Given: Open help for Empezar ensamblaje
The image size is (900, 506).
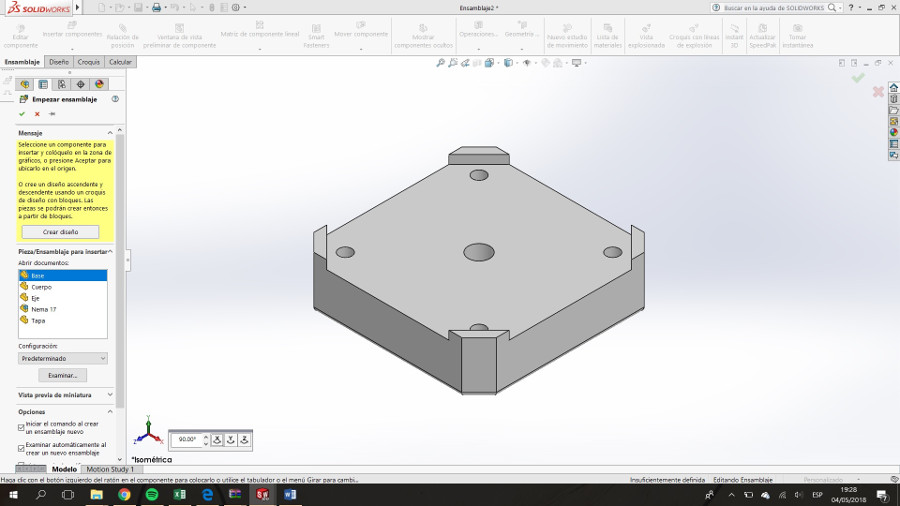Looking at the screenshot, I should tap(115, 99).
